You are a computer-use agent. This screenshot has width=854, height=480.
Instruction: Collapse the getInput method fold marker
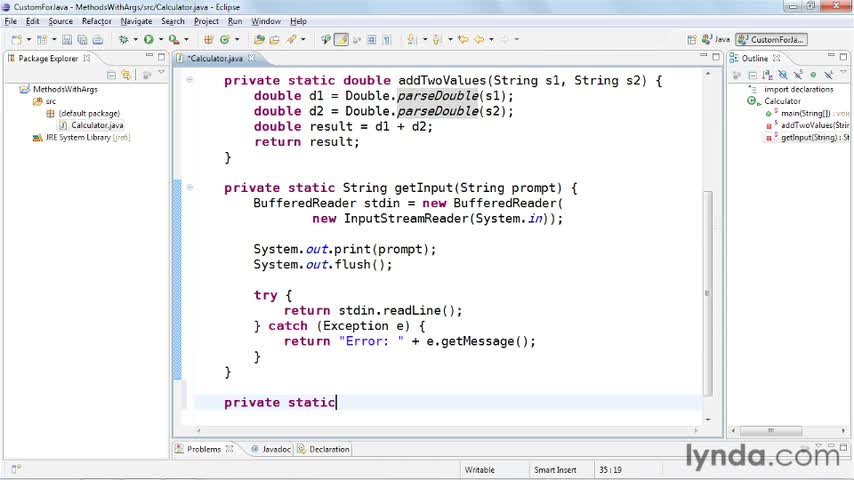[190, 187]
